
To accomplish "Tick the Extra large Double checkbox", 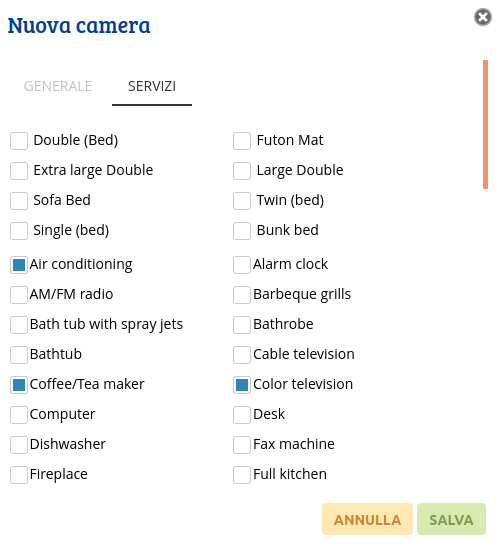I will click(x=19, y=171).
